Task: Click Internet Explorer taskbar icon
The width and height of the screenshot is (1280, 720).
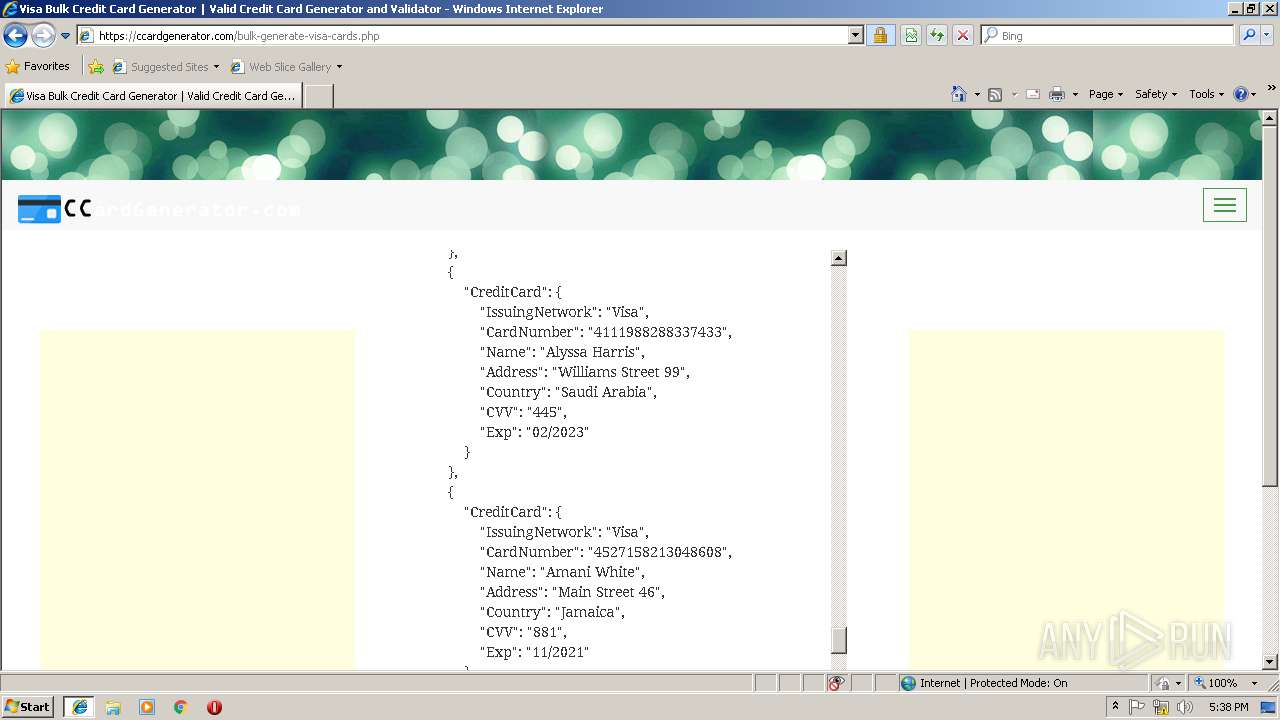Action: point(79,706)
